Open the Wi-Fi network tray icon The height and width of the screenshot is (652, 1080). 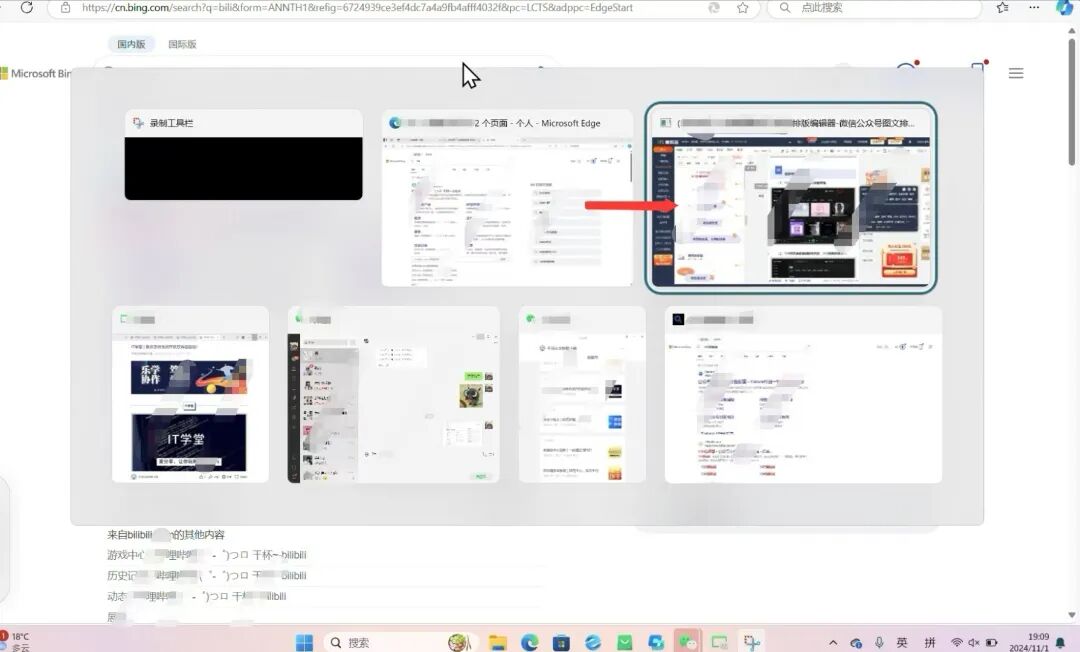click(957, 642)
